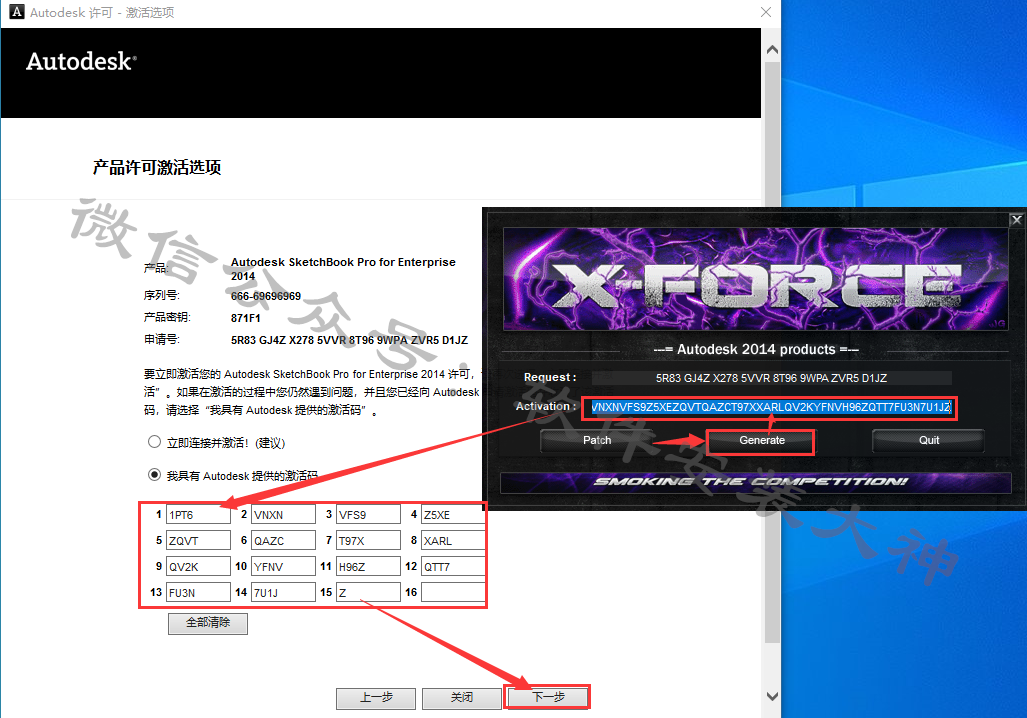This screenshot has width=1027, height=718.
Task: Click the 下一步 next button
Action: point(548,698)
